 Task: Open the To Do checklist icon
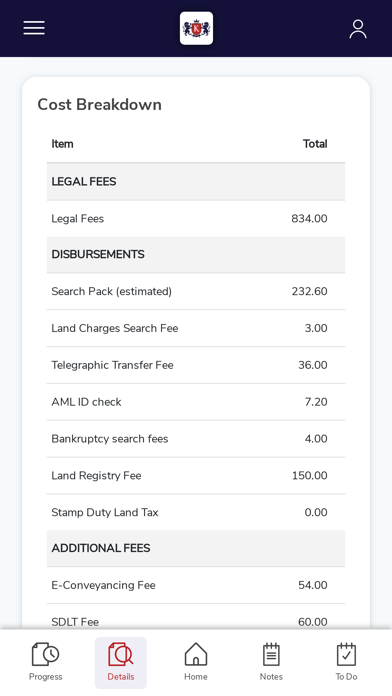click(x=346, y=654)
